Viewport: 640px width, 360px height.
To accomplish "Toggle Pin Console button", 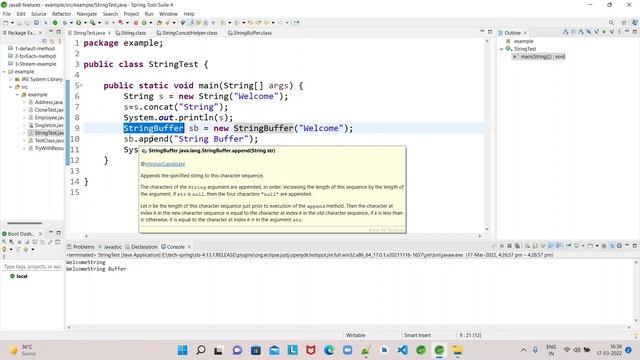I will tap(568, 246).
